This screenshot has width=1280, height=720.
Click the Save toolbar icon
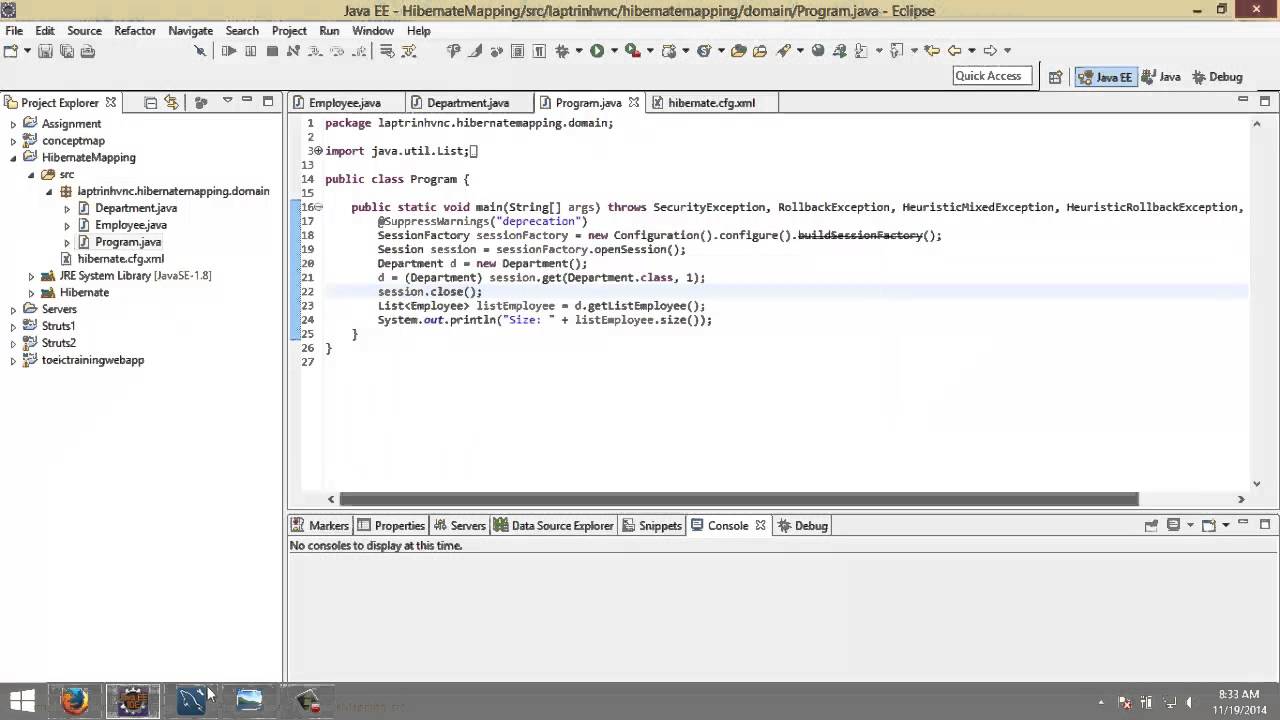click(x=45, y=51)
